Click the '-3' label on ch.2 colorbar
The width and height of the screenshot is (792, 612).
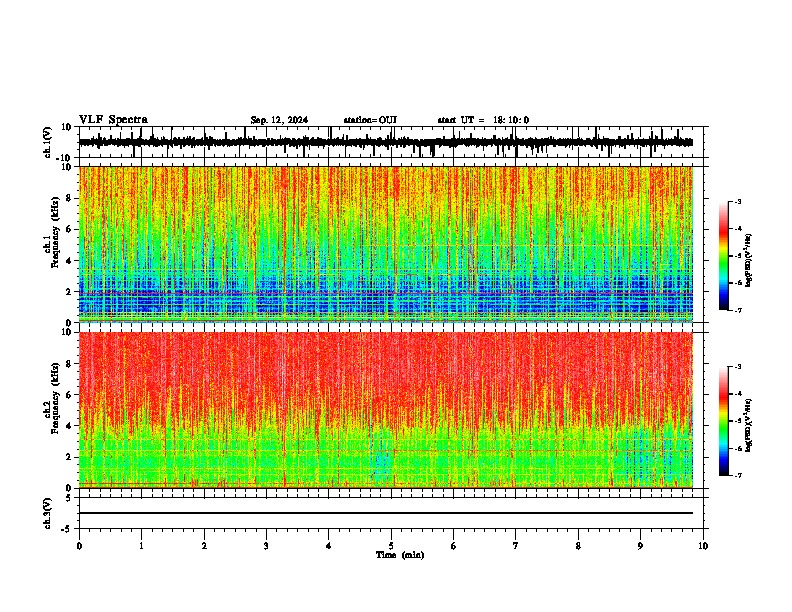click(737, 367)
